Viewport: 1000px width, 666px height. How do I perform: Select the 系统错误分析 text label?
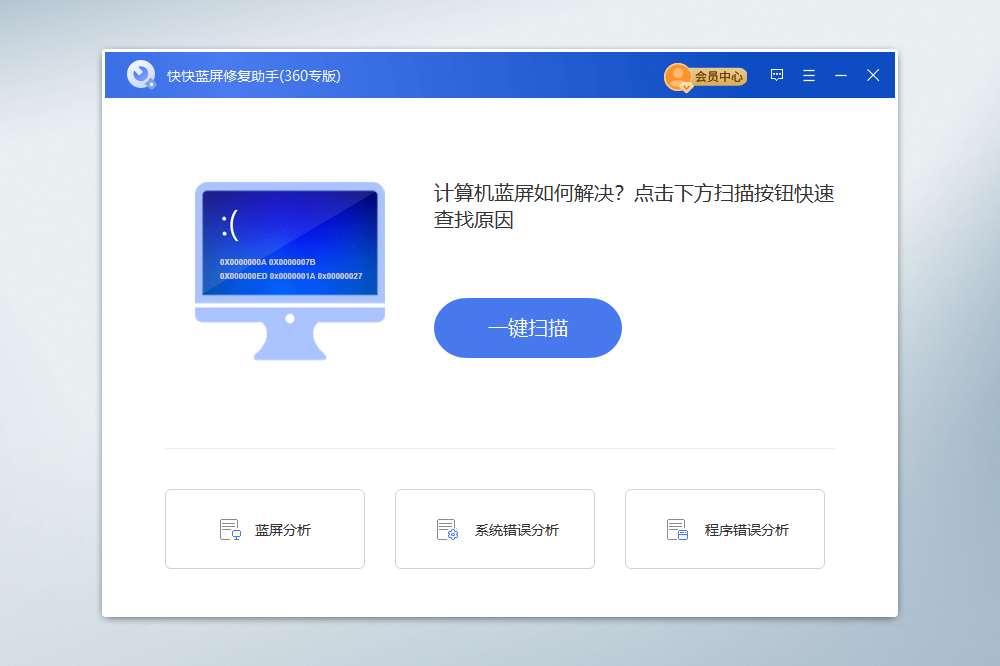[516, 530]
